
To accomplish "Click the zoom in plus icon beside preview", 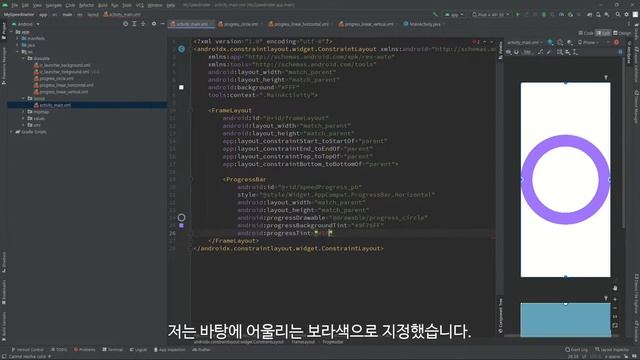I will tap(615, 299).
